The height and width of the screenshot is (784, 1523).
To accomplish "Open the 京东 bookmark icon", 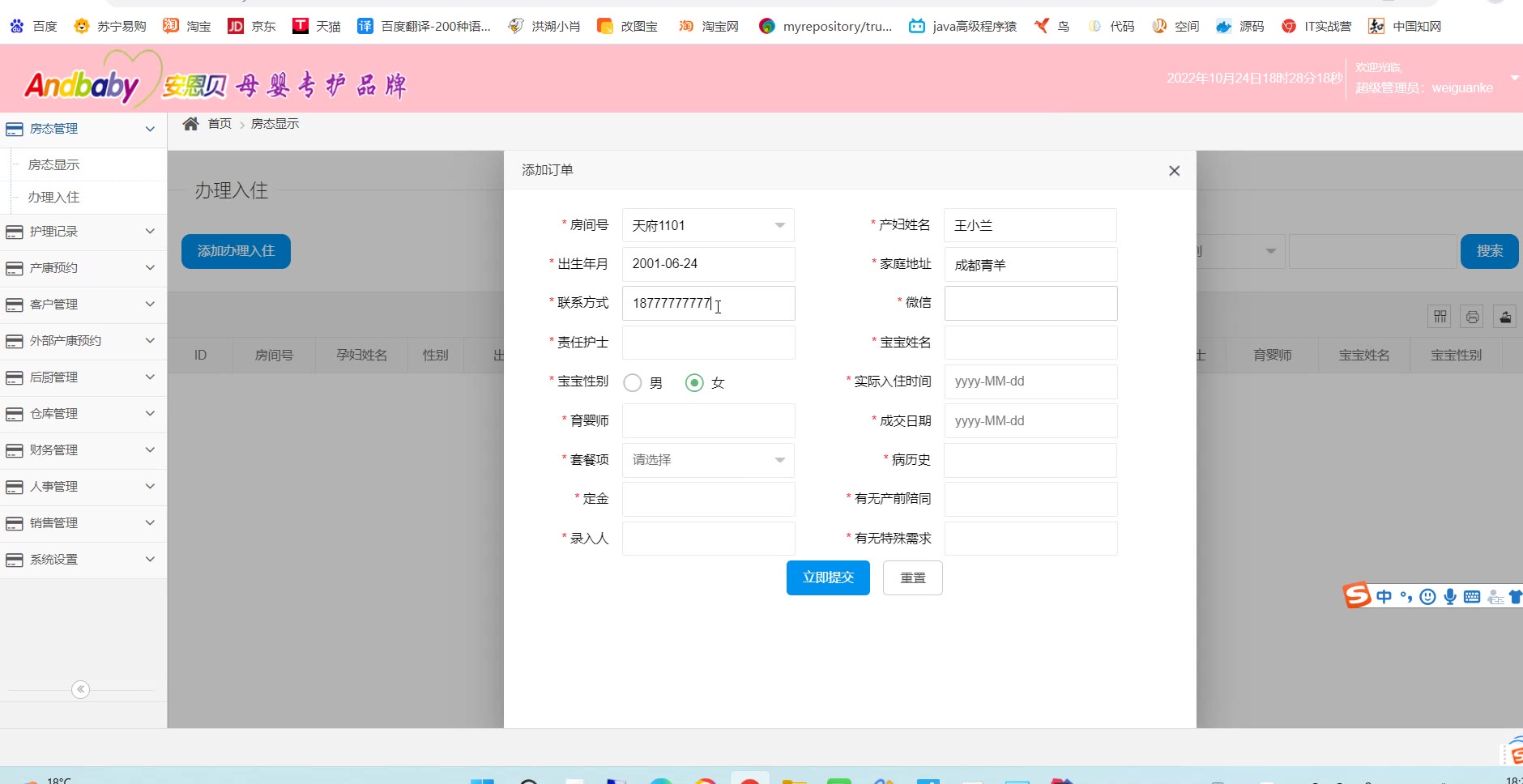I will point(236,26).
